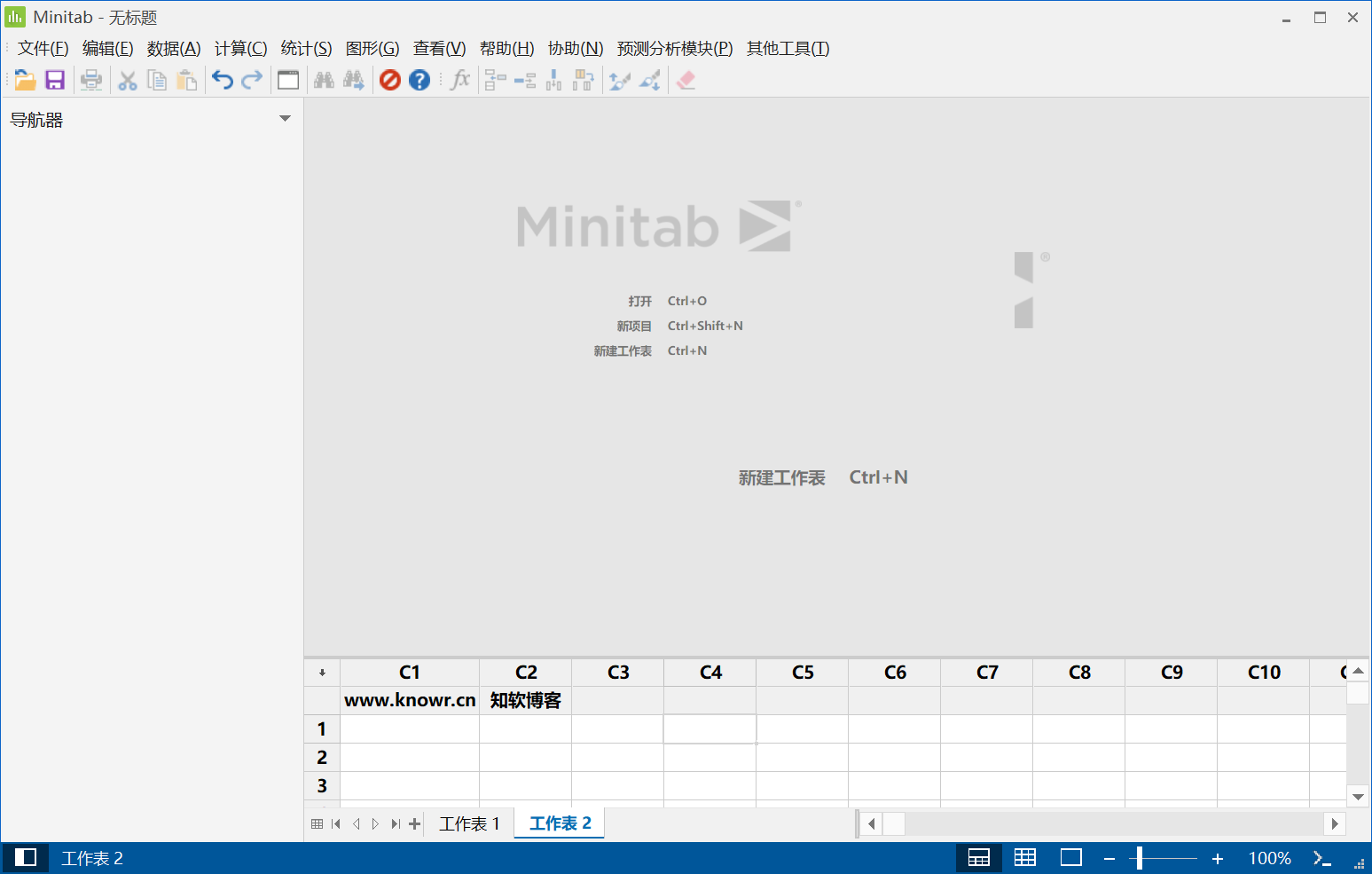Select row header 2
Image resolution: width=1372 pixels, height=874 pixels.
tap(322, 758)
